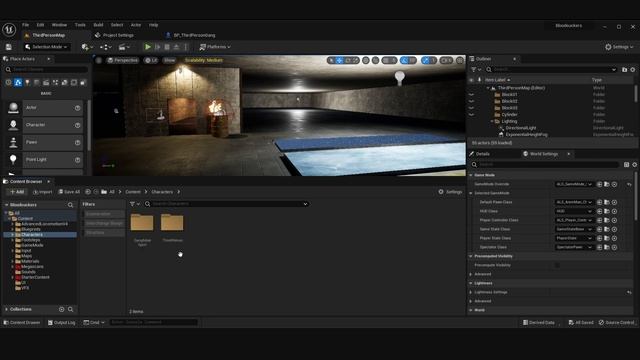Select the All Classes category icon
The image size is (640, 360).
click(x=83, y=82)
